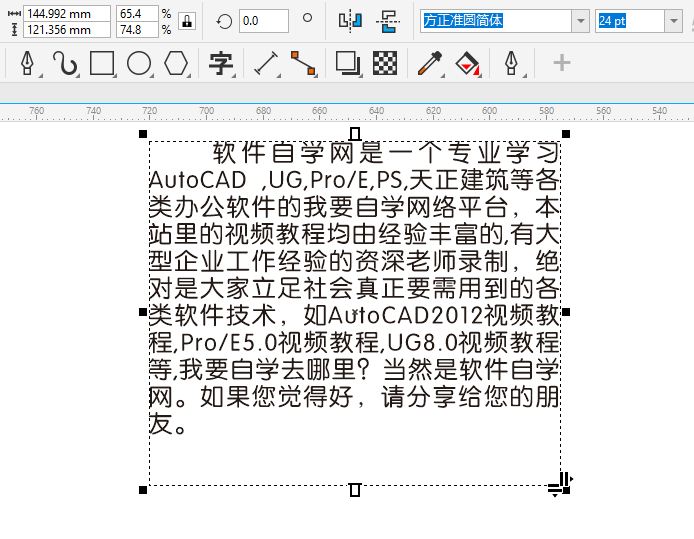694x539 pixels.
Task: Click the top-middle text frame handle
Action: [x=355, y=134]
